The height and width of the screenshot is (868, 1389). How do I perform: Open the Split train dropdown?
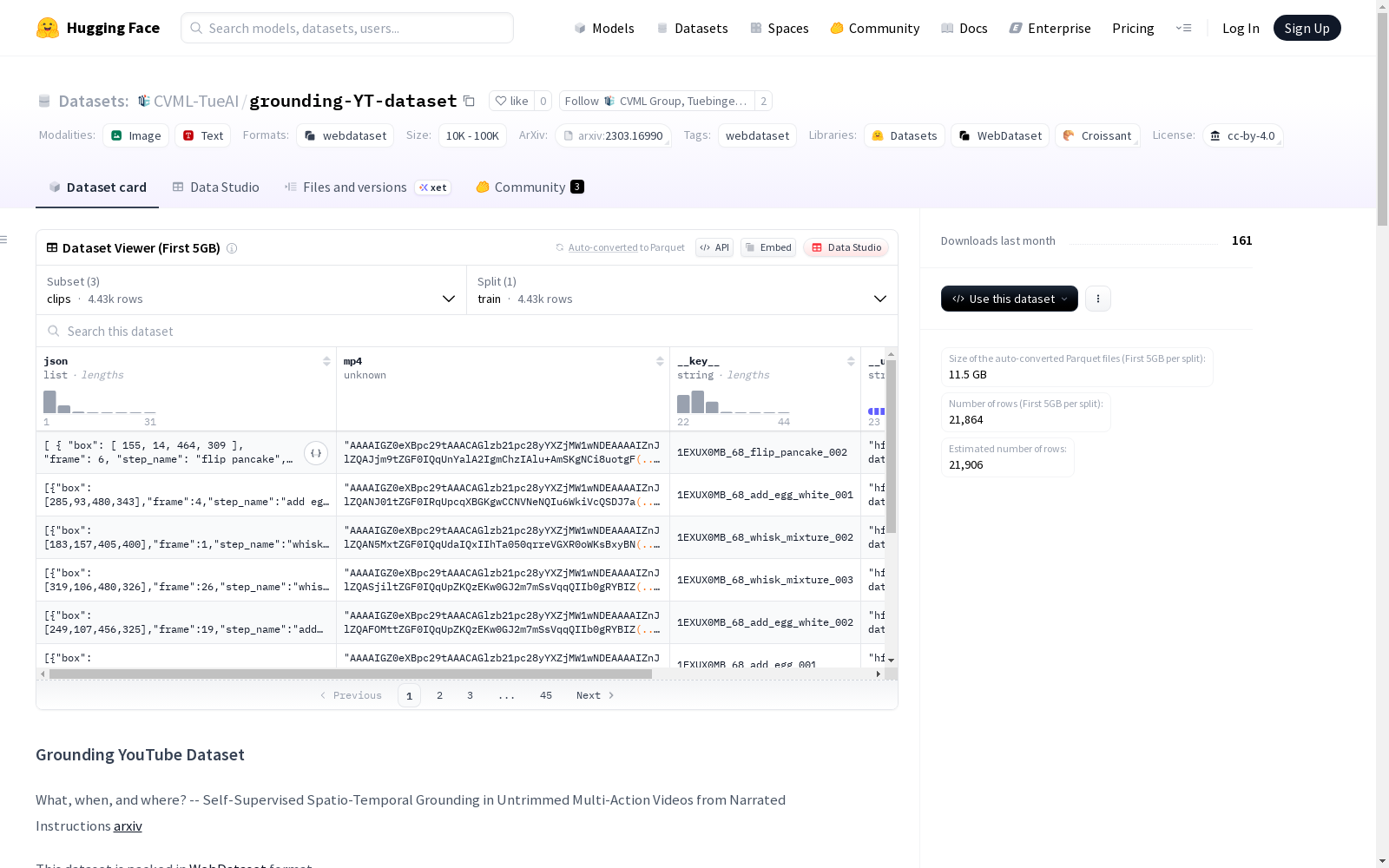click(682, 290)
